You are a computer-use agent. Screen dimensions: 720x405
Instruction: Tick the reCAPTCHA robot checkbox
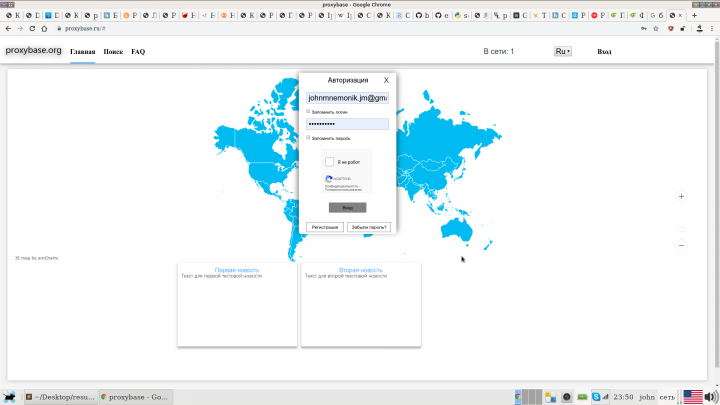coord(329,162)
